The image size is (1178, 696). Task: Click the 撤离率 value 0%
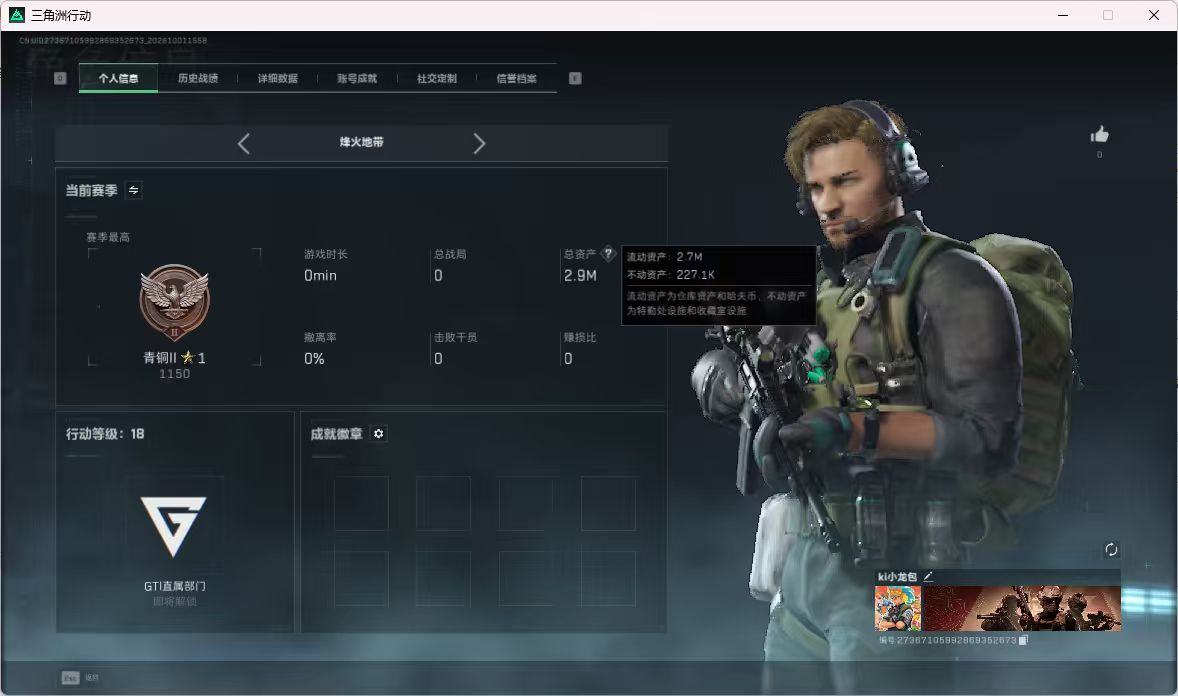pyautogui.click(x=314, y=359)
